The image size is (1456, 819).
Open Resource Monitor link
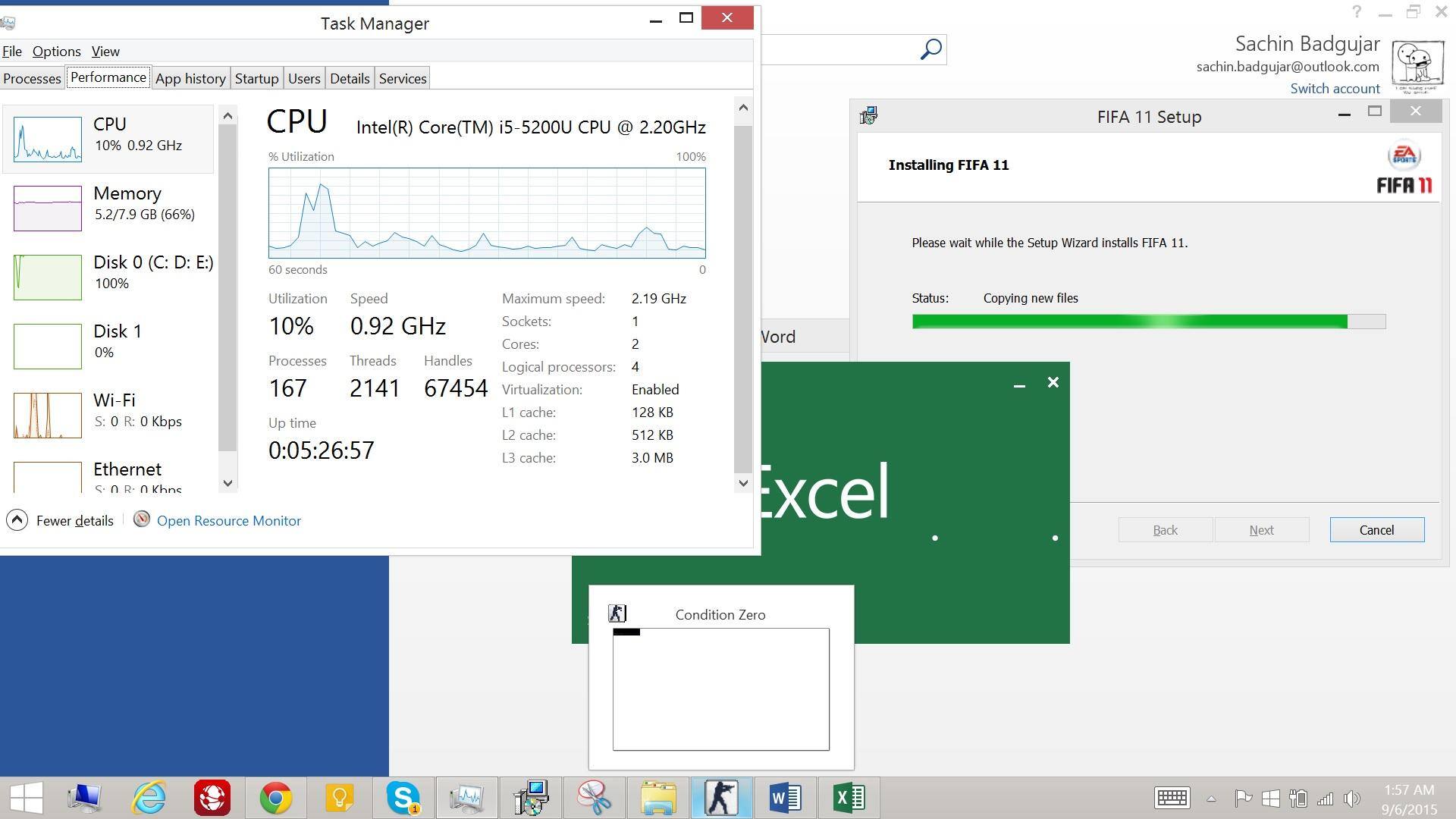(228, 520)
